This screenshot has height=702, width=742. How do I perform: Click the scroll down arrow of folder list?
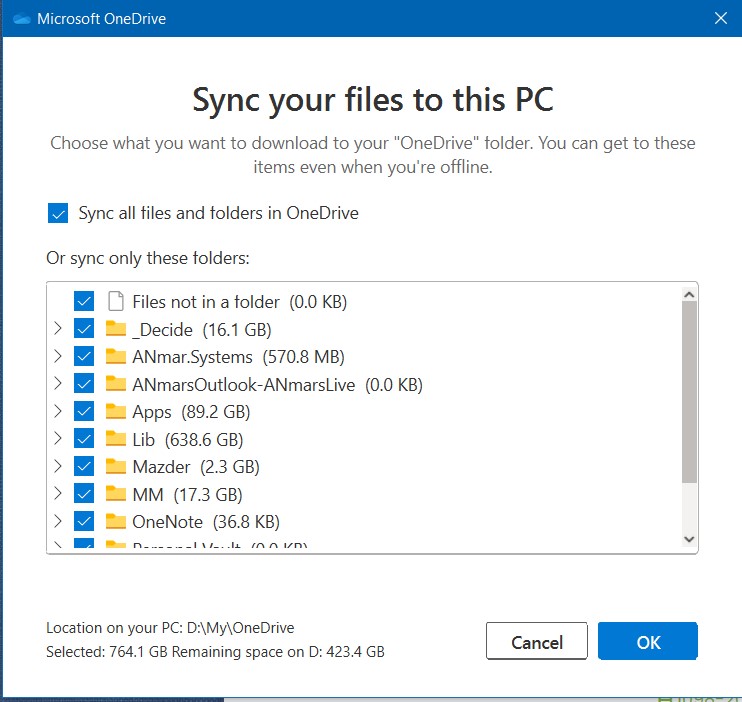click(x=688, y=539)
